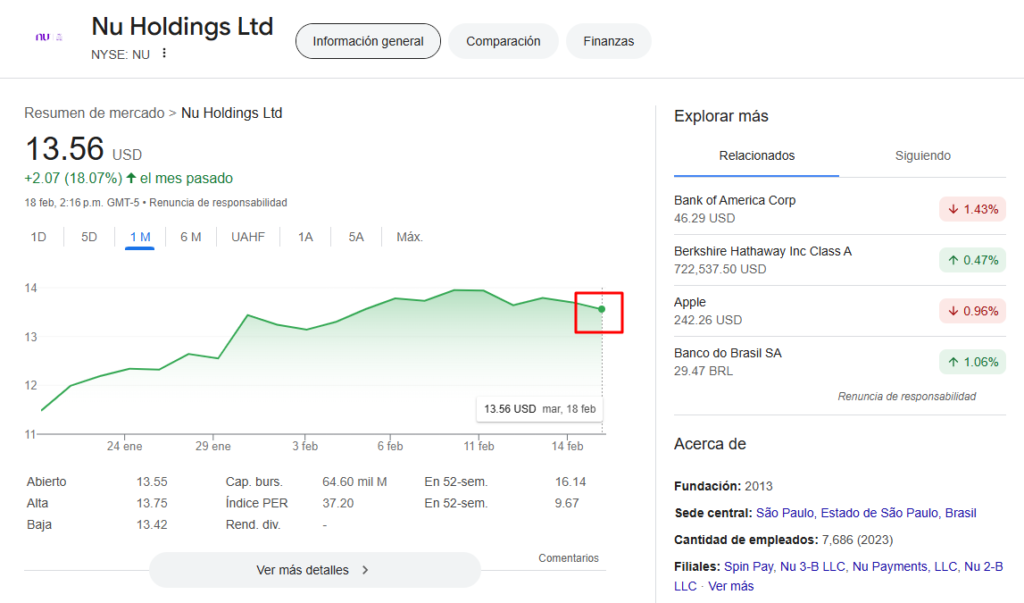Viewport: 1024px width, 603px height.
Task: Click the Baja value 13.42
Action: (x=152, y=525)
